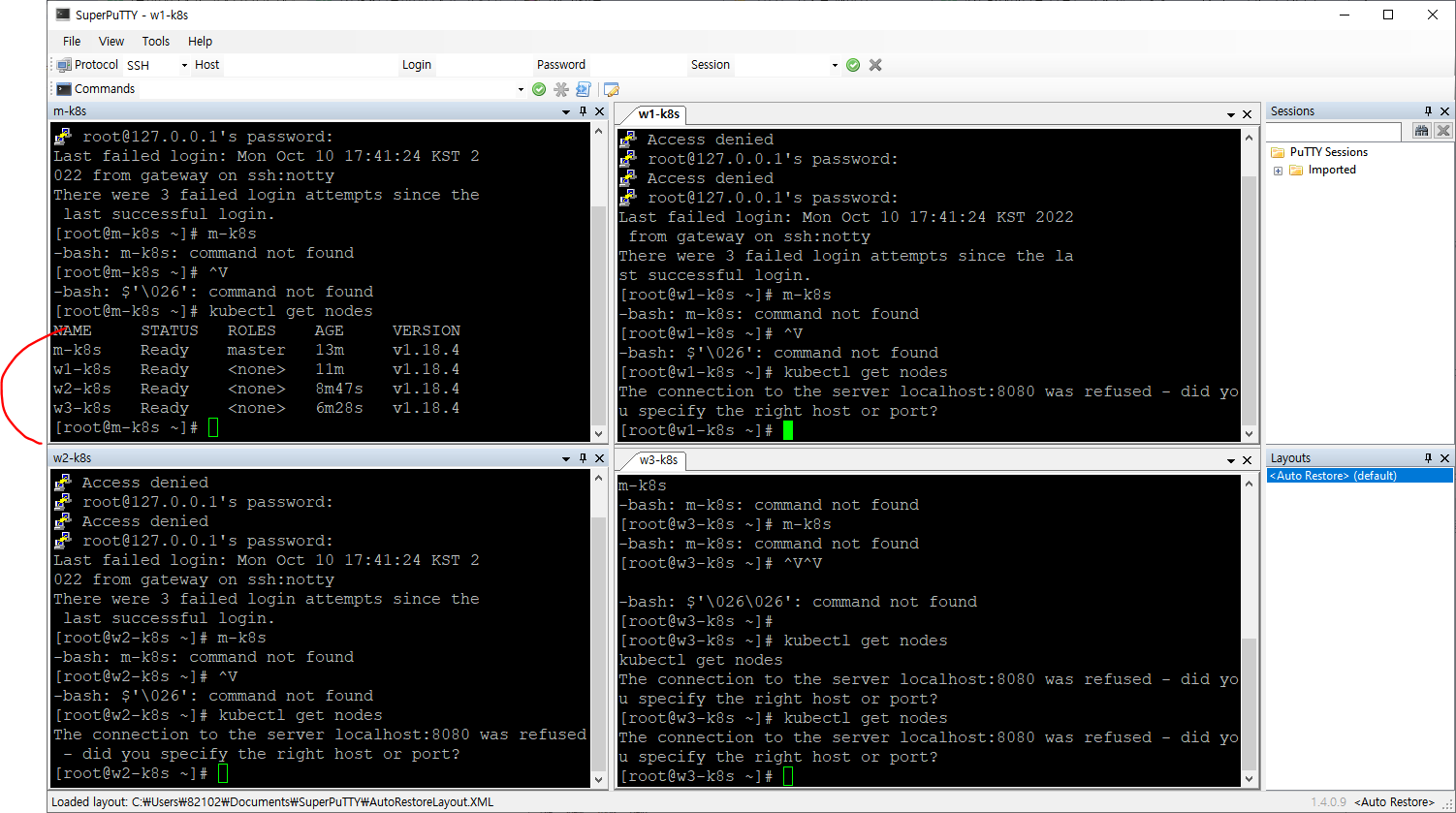Open the script editor notepad icon
Screen dimensions: 1456x813
pos(612,89)
